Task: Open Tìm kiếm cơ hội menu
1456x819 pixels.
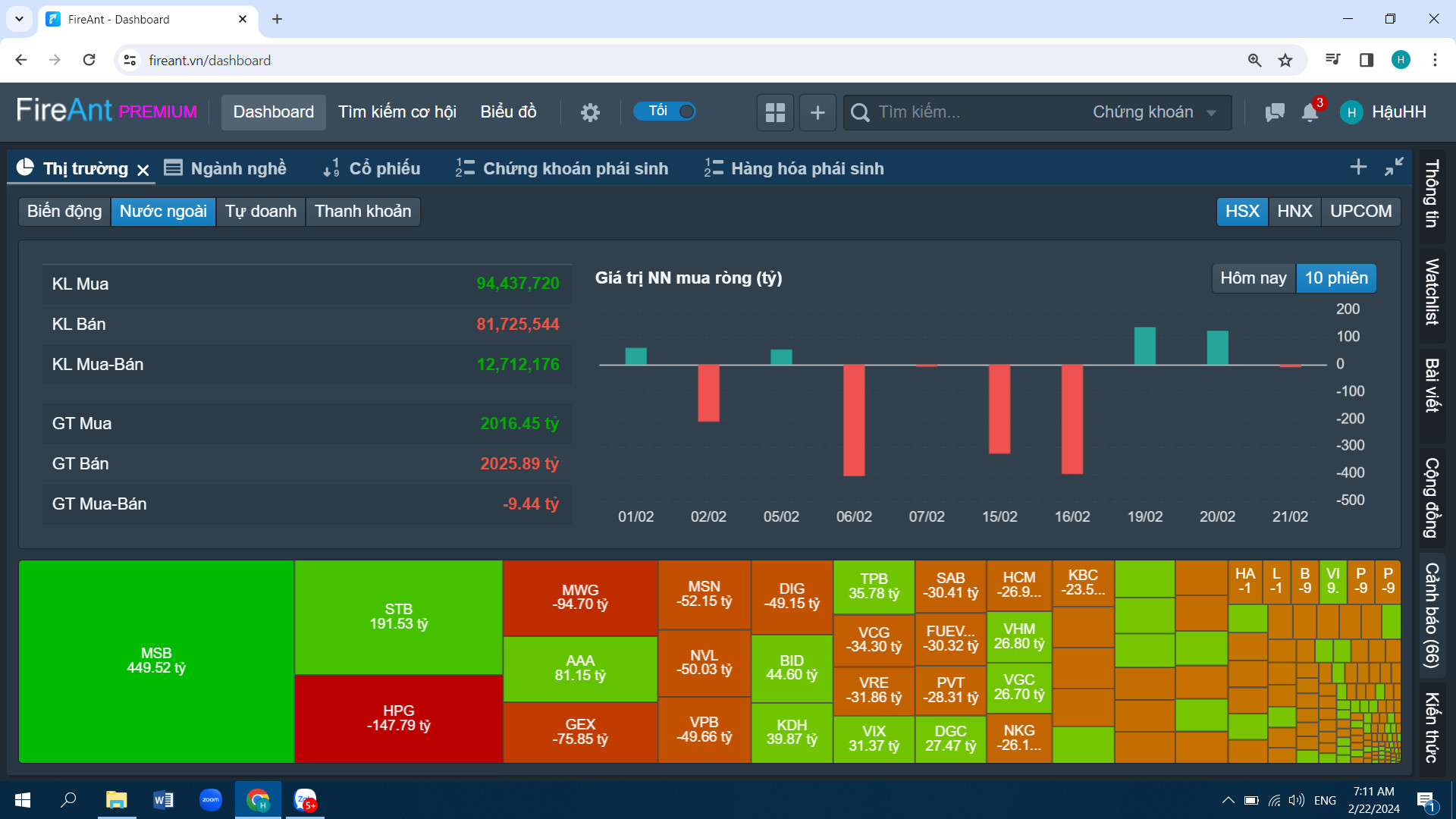Action: pyautogui.click(x=397, y=112)
